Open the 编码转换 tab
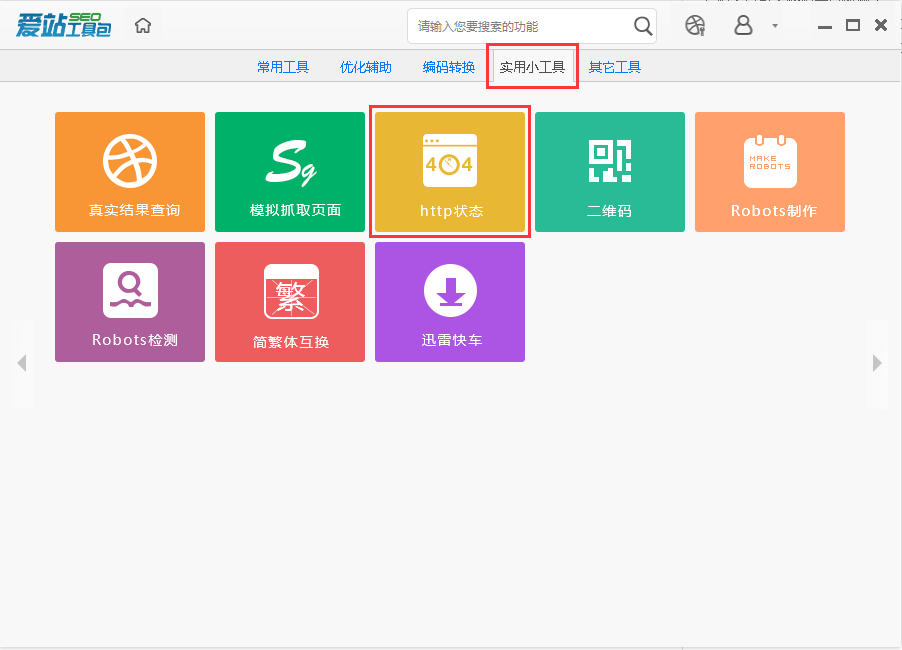Screen dimensions: 902x650 [447, 66]
